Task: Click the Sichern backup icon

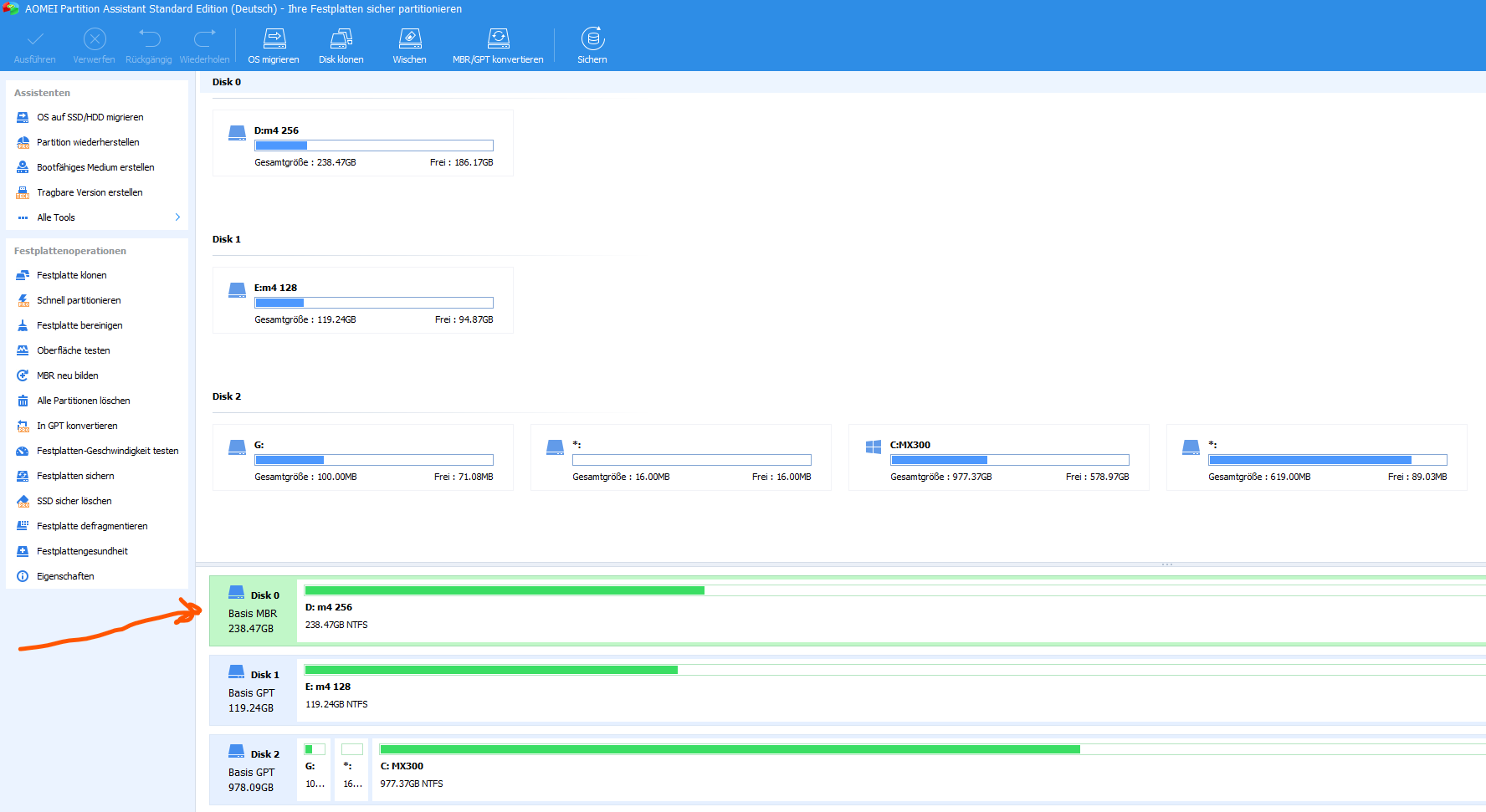Action: [x=592, y=38]
